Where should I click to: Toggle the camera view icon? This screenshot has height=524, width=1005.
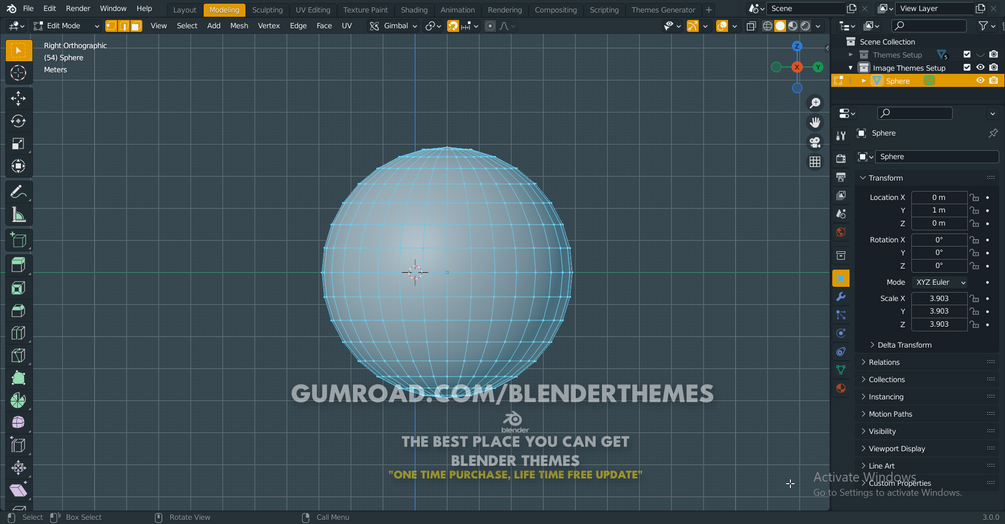(x=815, y=142)
